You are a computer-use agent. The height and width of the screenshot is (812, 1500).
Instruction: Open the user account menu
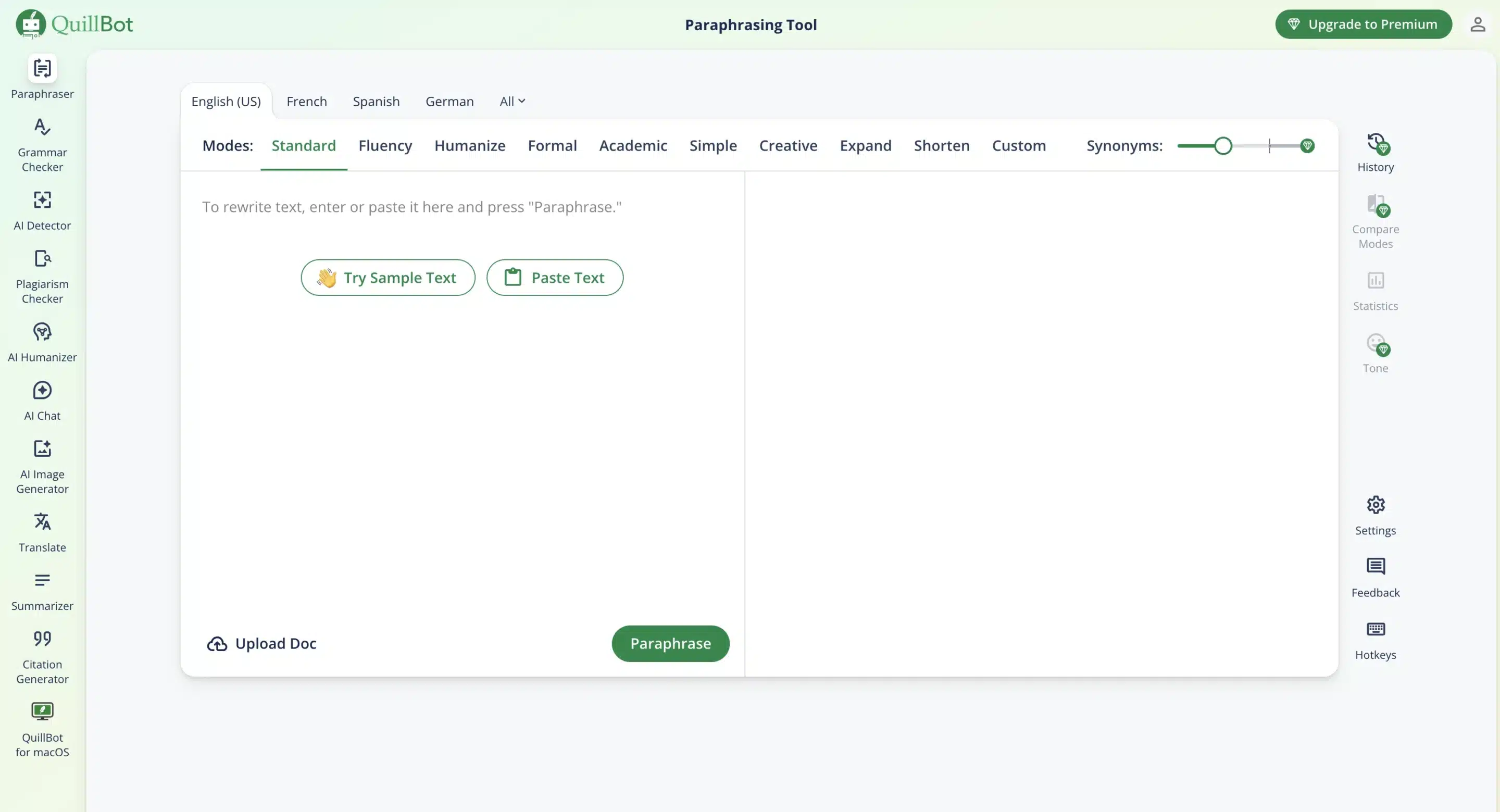[x=1478, y=24]
